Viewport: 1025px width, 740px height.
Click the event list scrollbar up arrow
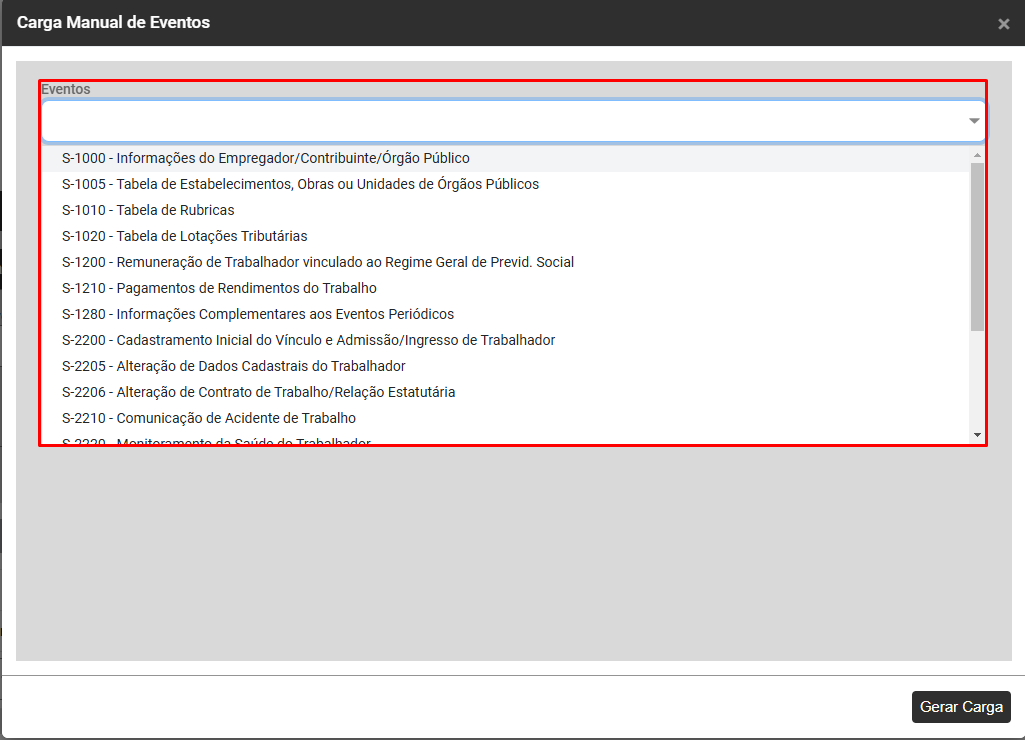click(977, 155)
